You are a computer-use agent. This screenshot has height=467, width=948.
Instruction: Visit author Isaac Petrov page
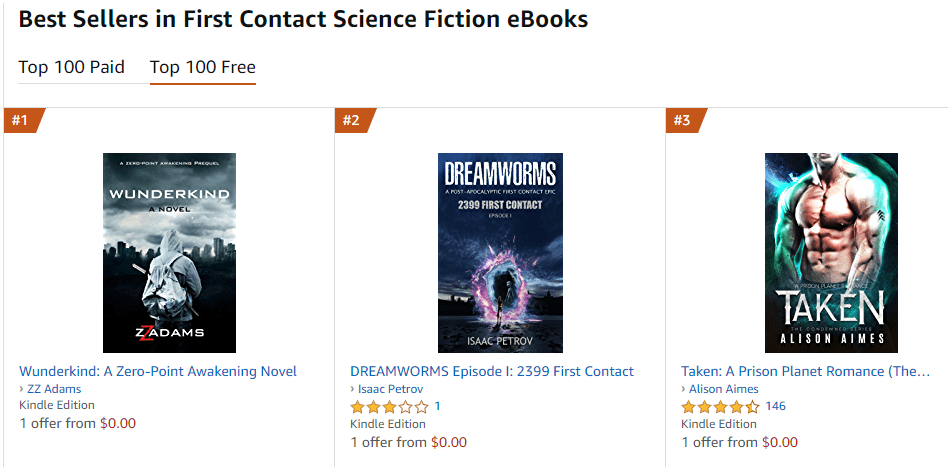coord(390,389)
